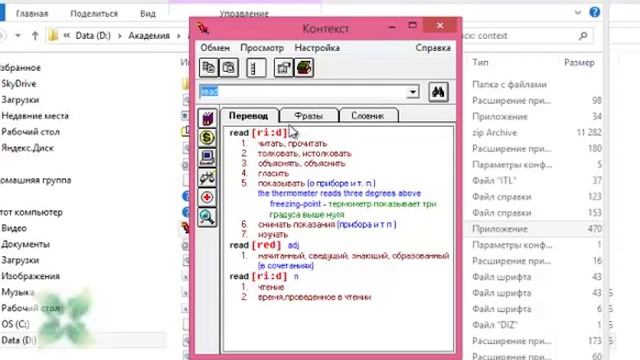The height and width of the screenshot is (360, 640).
Task: Select Видео in the navigation pane
Action: (14, 228)
